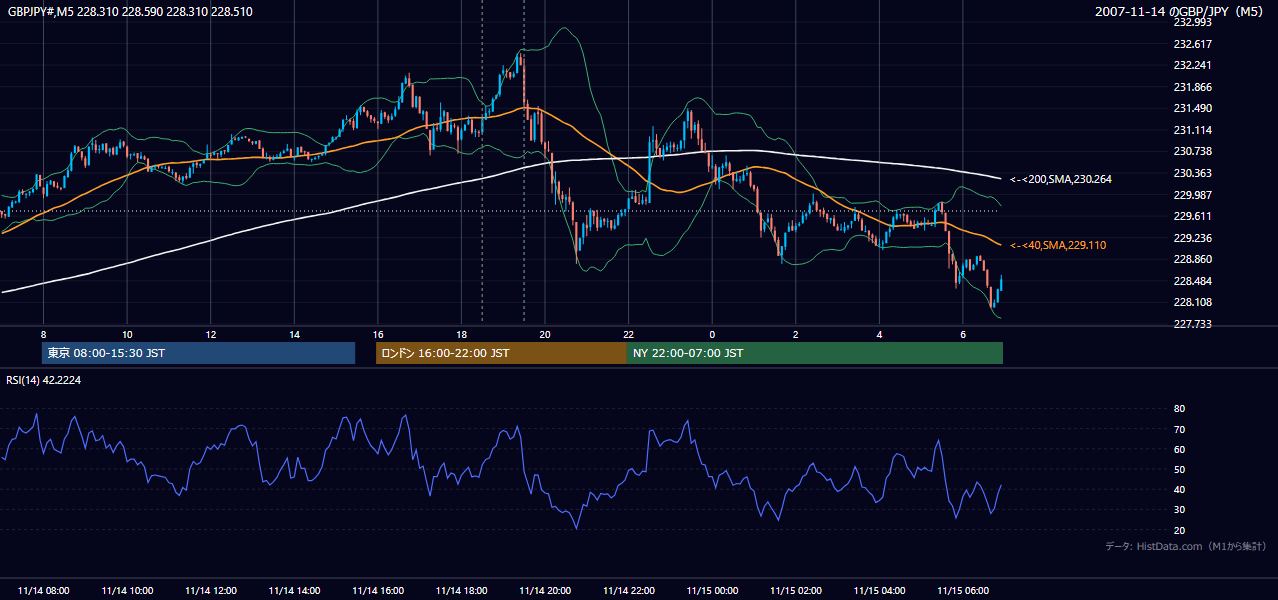Click price axis value 229.987
1278x600 pixels.
[x=1193, y=195]
